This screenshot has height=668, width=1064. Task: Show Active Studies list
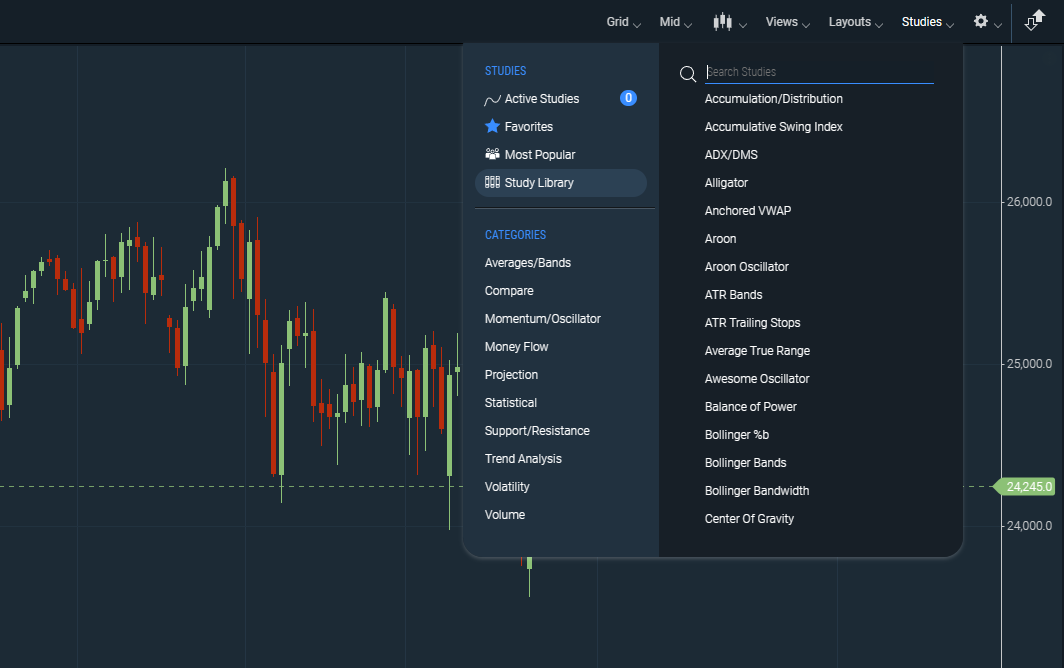pos(541,99)
